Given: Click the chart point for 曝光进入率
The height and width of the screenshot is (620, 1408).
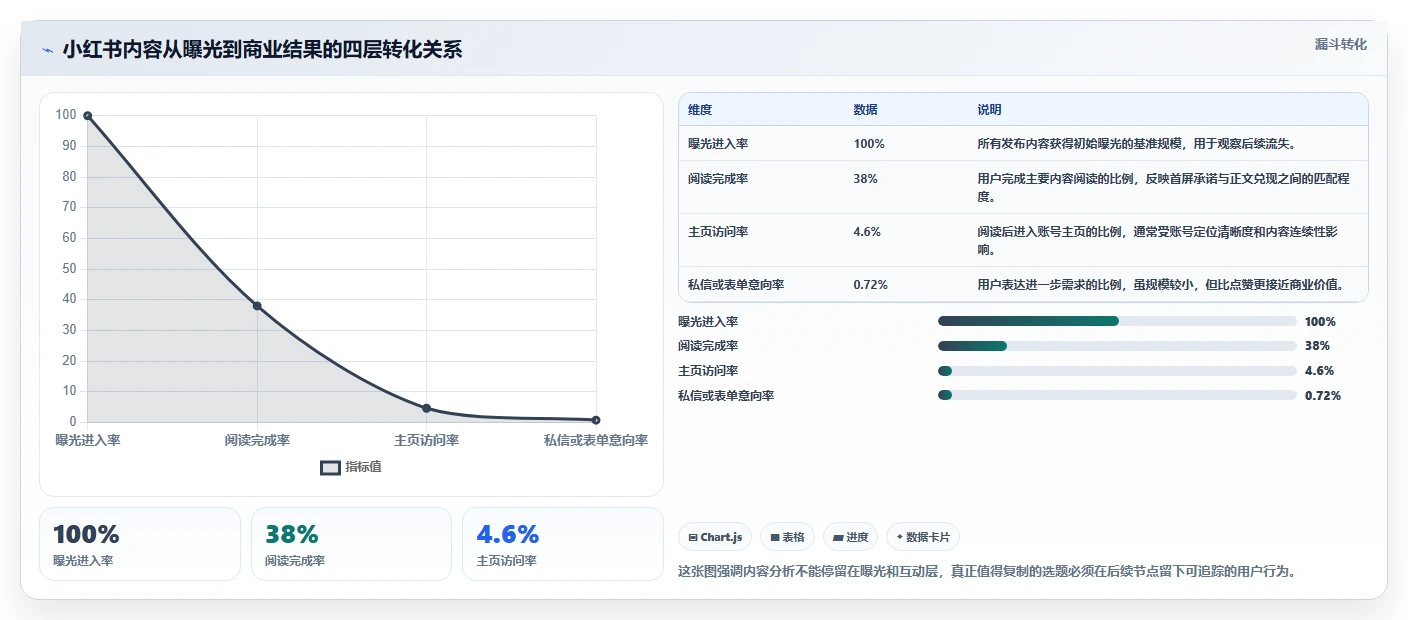Looking at the screenshot, I should pyautogui.click(x=88, y=116).
